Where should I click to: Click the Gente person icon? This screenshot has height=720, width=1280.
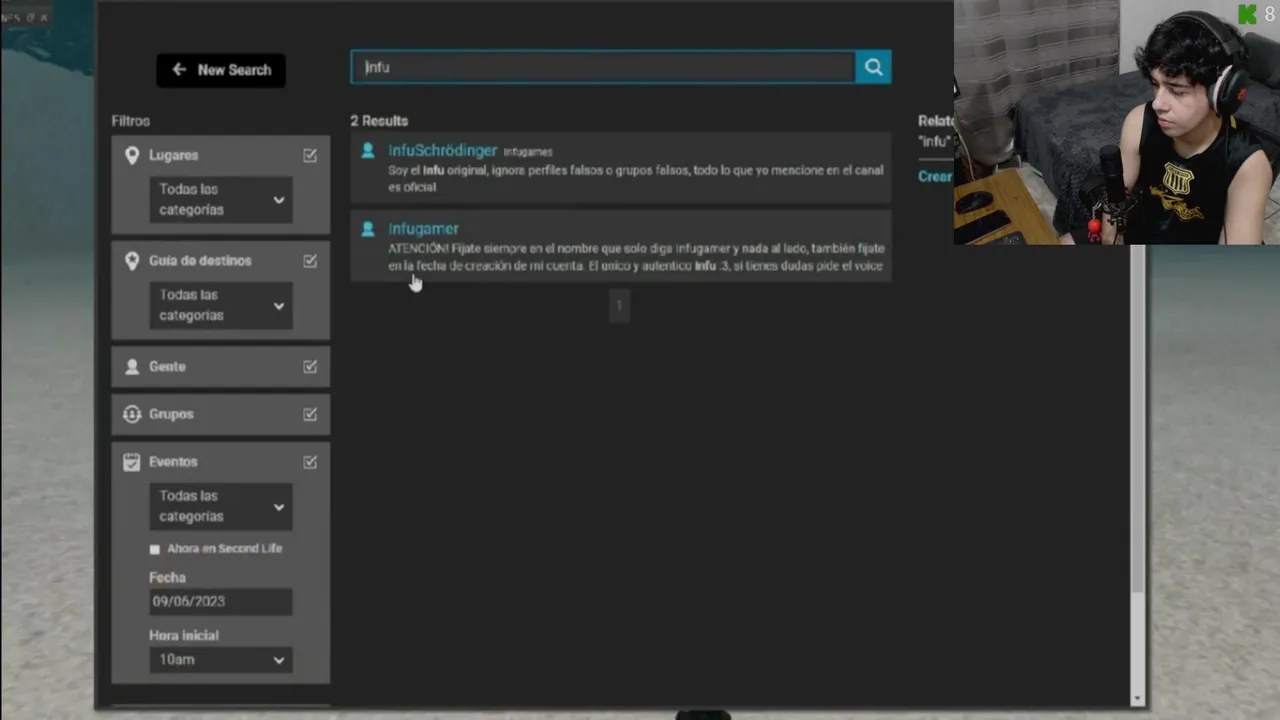[x=132, y=367]
